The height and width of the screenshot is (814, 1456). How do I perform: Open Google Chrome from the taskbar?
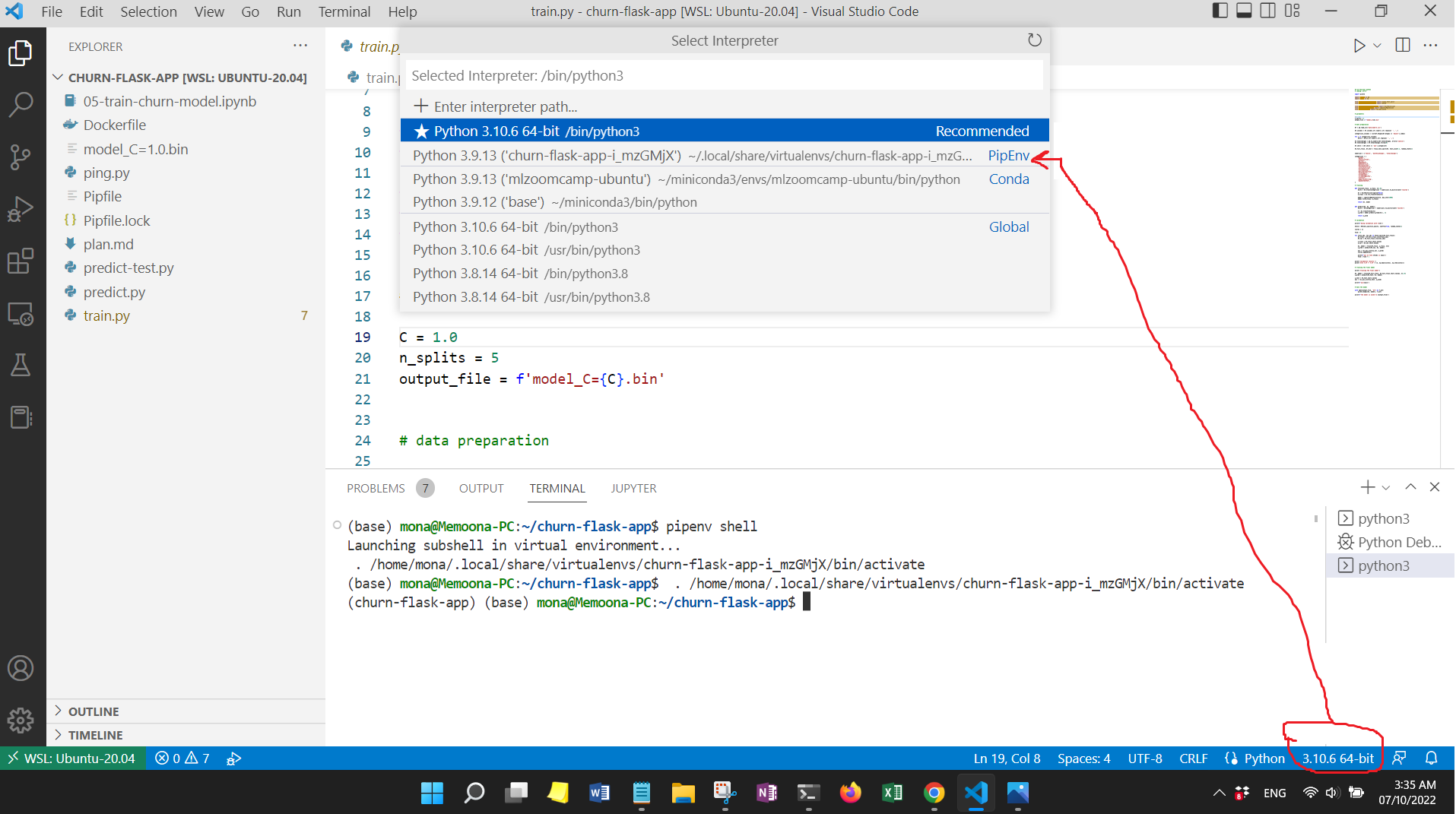coord(934,793)
